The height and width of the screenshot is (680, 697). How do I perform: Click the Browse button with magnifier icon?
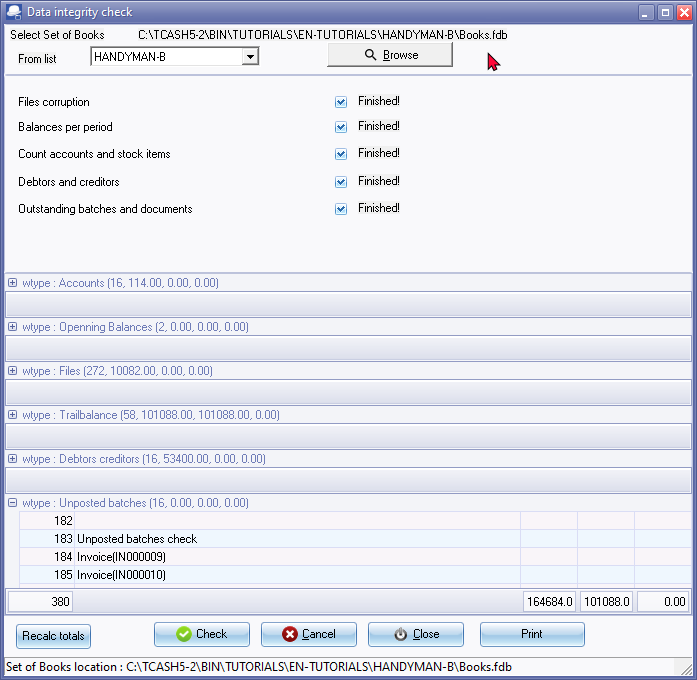coord(390,55)
